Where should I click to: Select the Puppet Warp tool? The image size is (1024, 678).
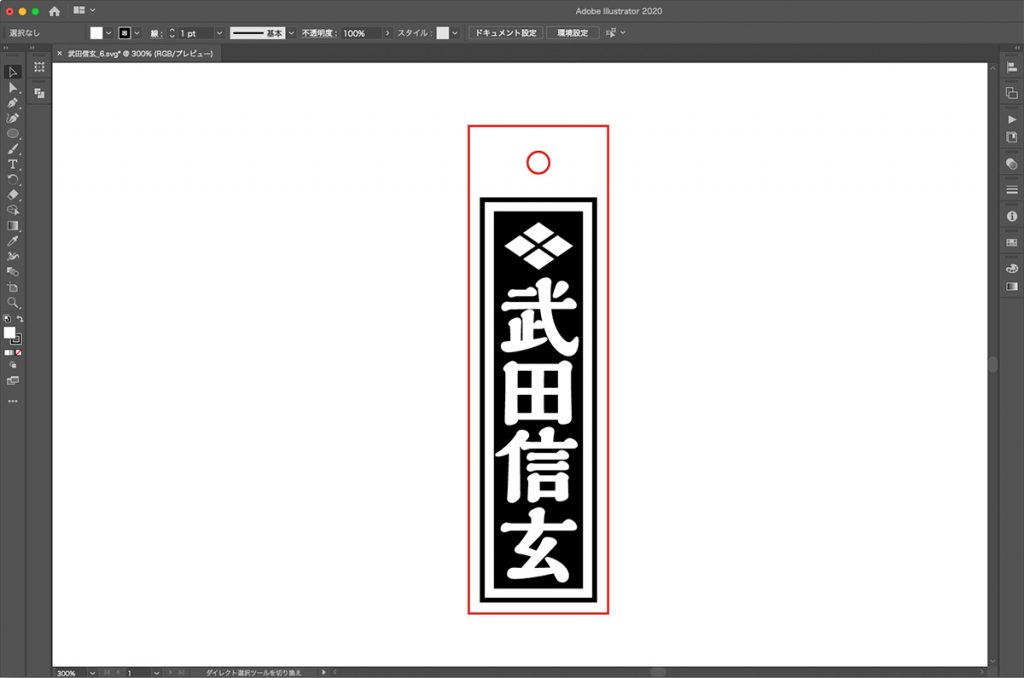[12, 256]
